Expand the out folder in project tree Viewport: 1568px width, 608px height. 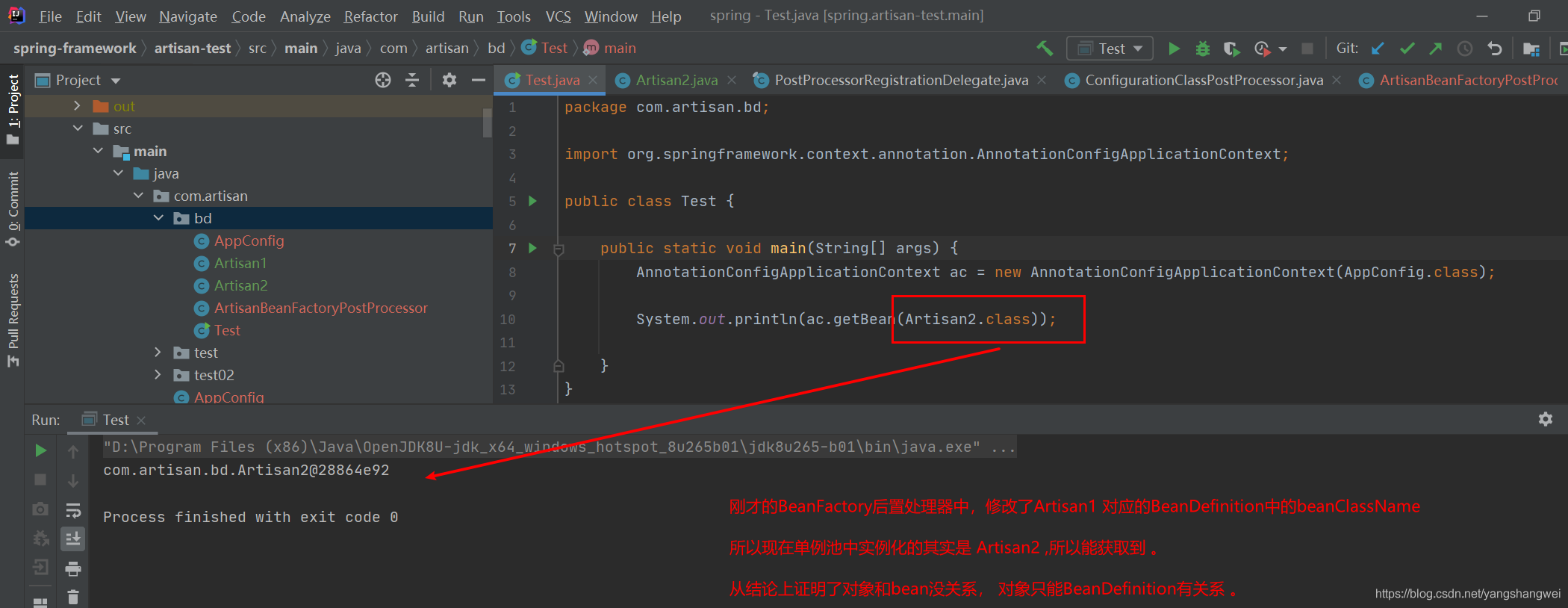pos(77,106)
